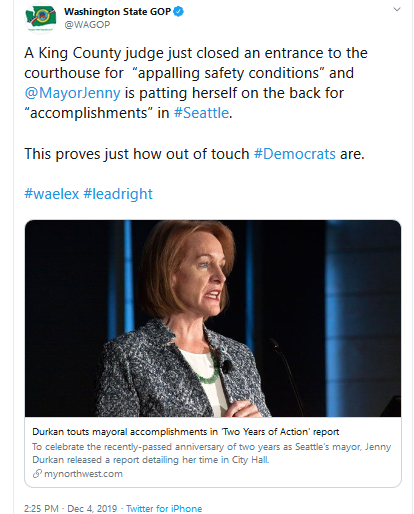Open the #Seattle hashtag
Image resolution: width=414 pixels, height=514 pixels.
click(201, 113)
